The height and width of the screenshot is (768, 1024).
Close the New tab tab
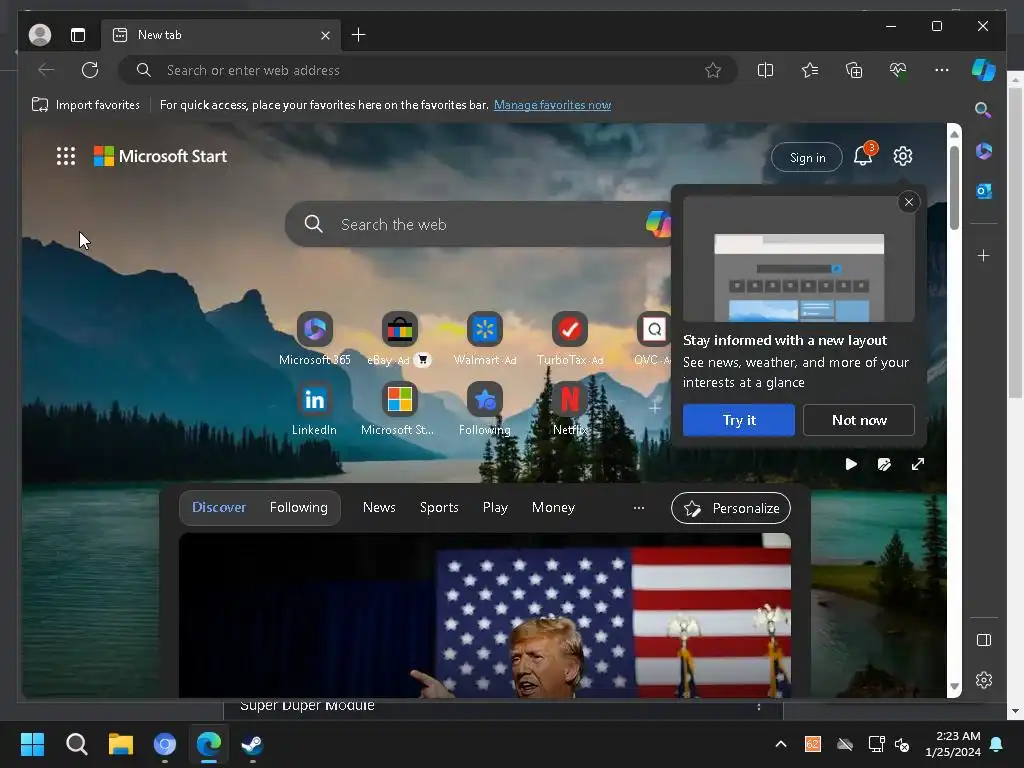(x=325, y=35)
